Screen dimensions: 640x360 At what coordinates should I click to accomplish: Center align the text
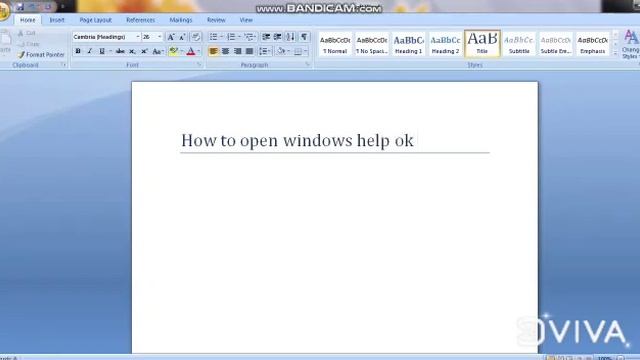[225, 51]
